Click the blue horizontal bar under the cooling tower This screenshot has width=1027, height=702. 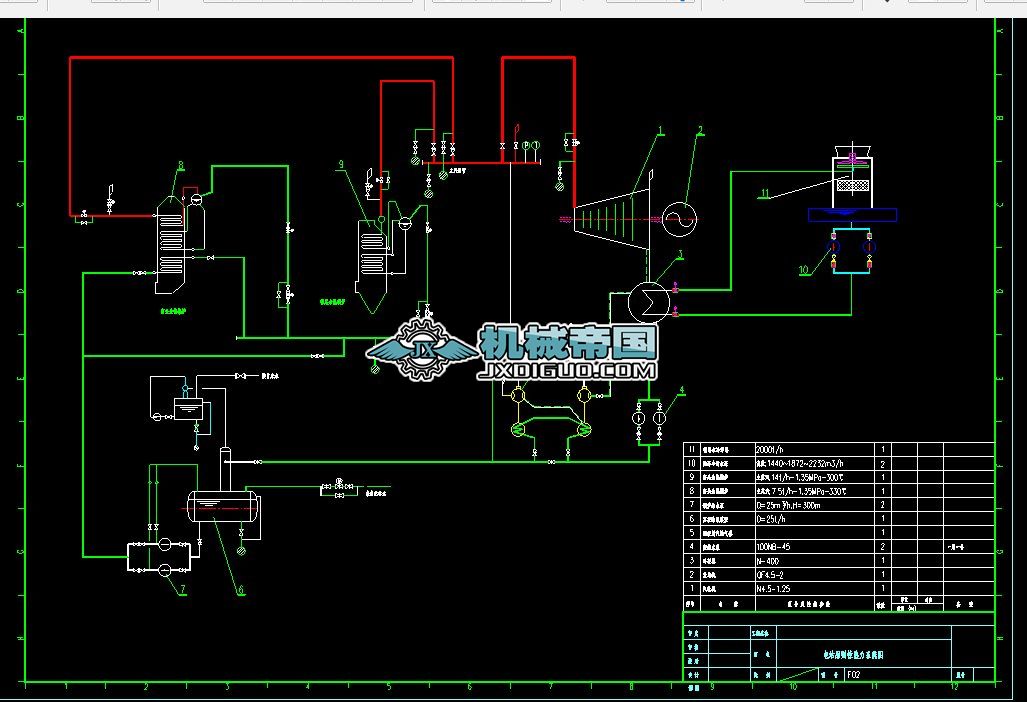point(853,215)
